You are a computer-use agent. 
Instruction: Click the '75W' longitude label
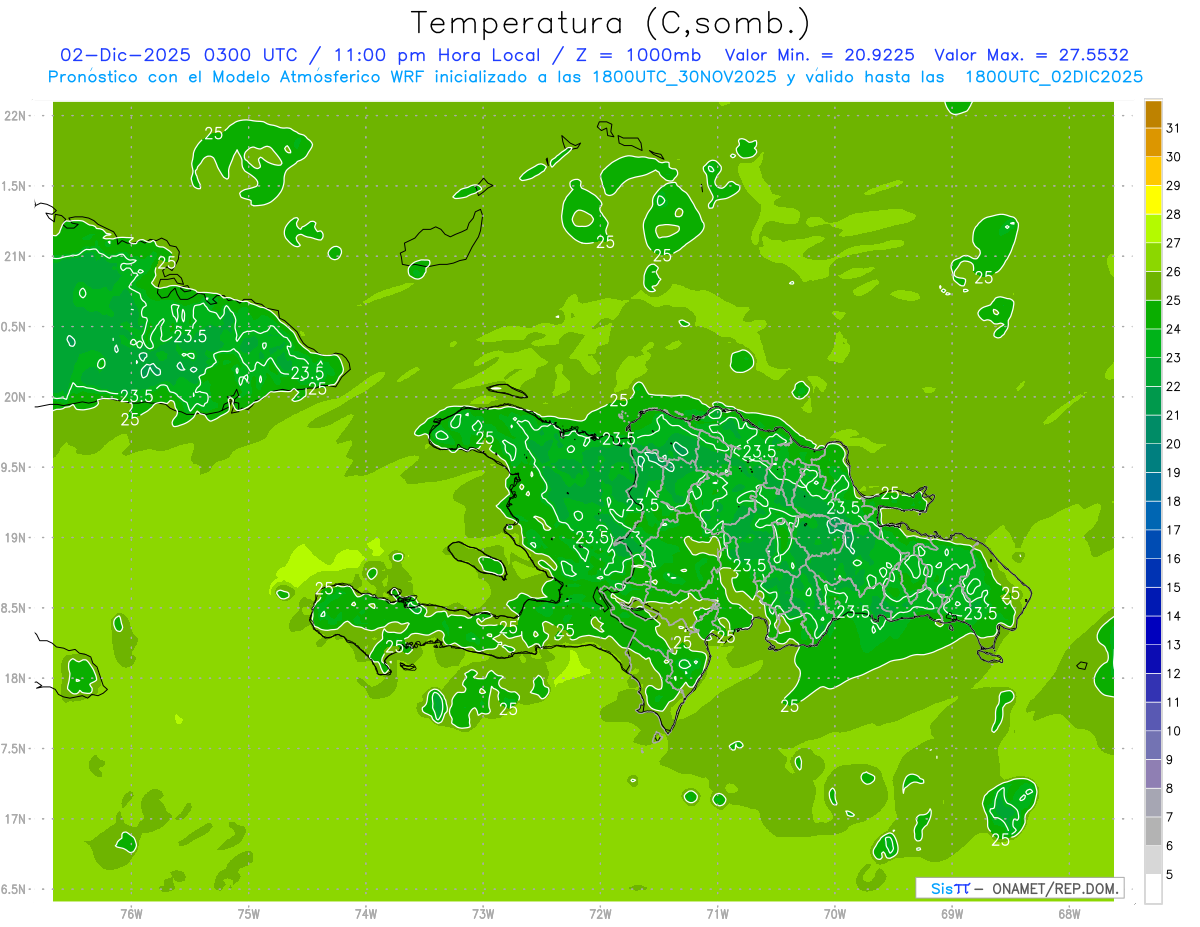(249, 913)
